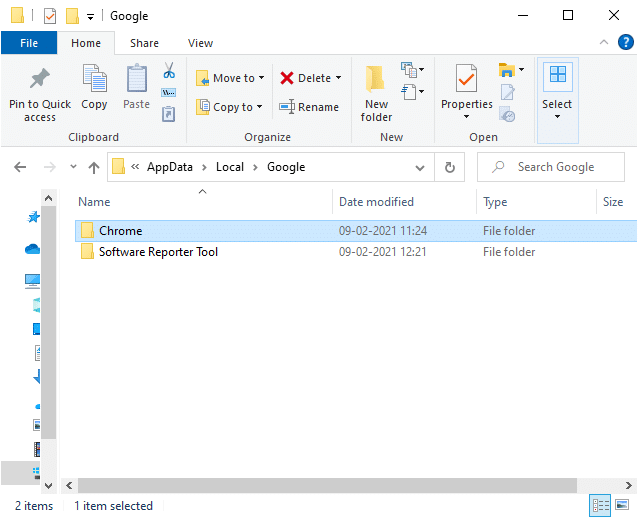The image size is (638, 518).
Task: Expand the Delete options arrow
Action: coord(339,77)
